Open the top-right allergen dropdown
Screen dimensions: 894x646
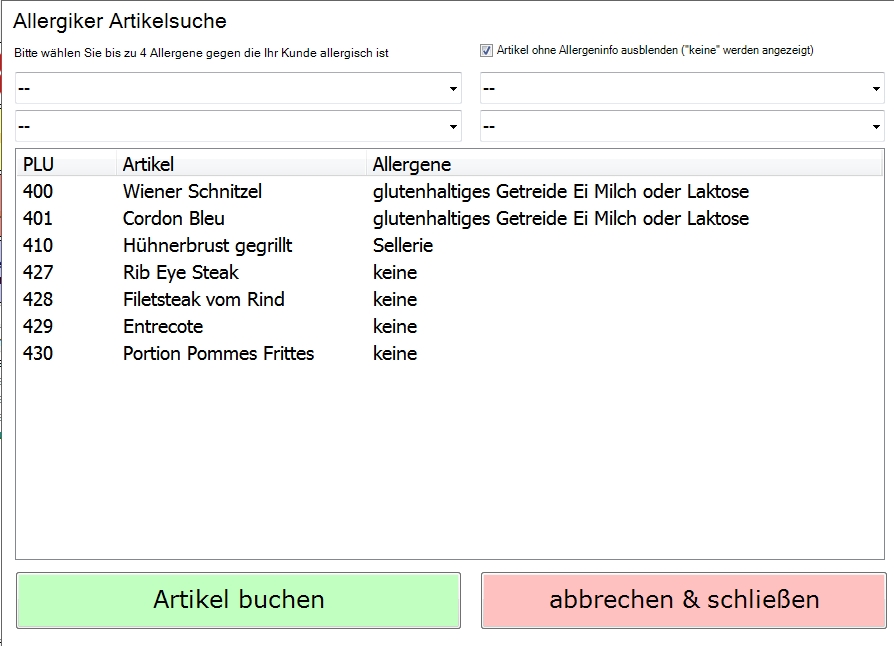click(682, 88)
